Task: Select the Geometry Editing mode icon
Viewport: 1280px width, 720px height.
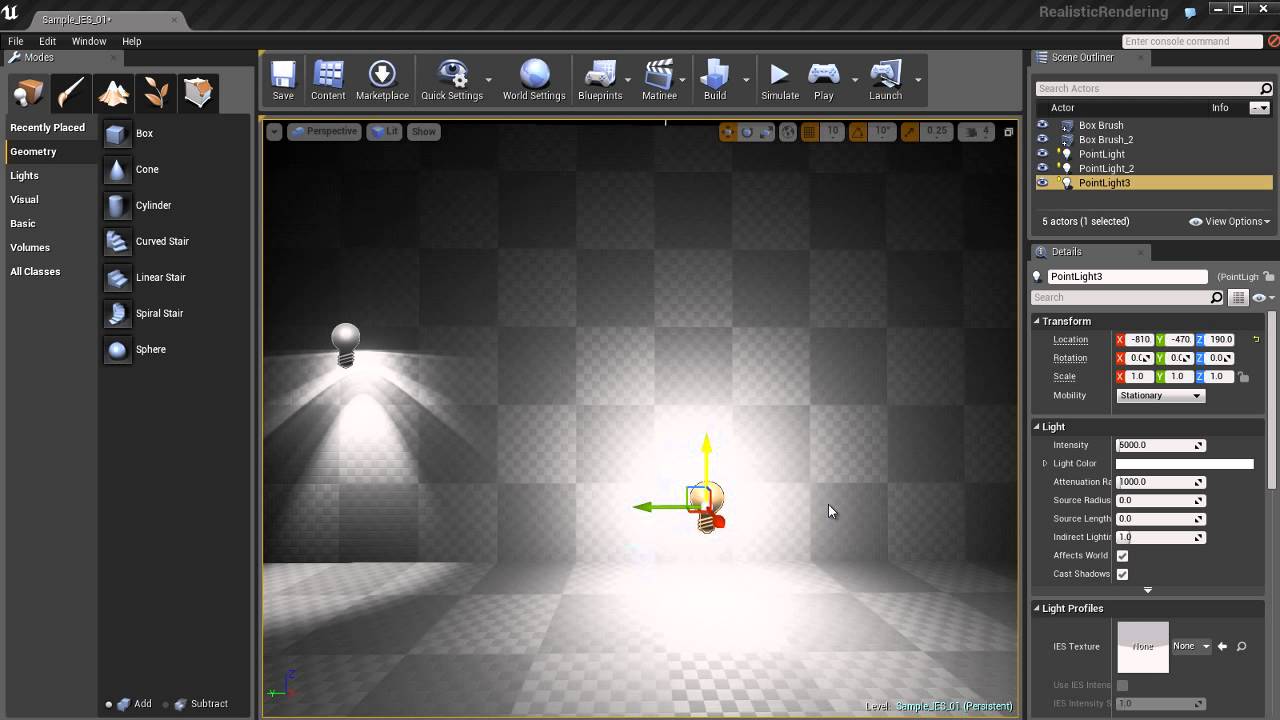Action: [x=198, y=93]
